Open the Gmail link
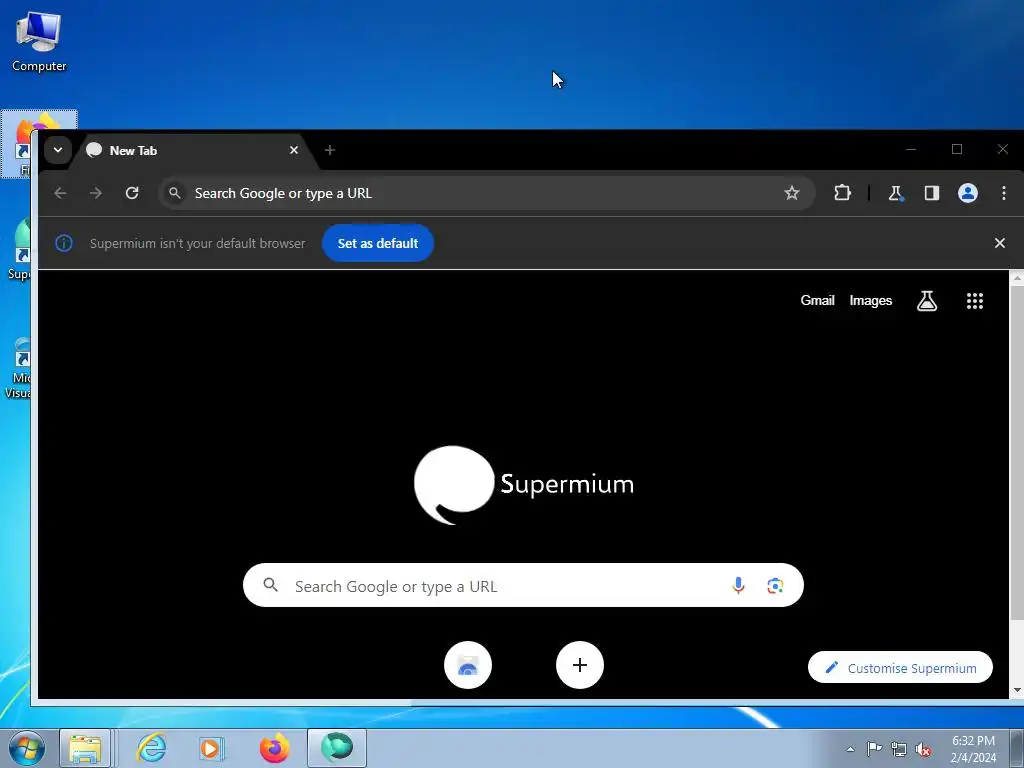 click(818, 300)
